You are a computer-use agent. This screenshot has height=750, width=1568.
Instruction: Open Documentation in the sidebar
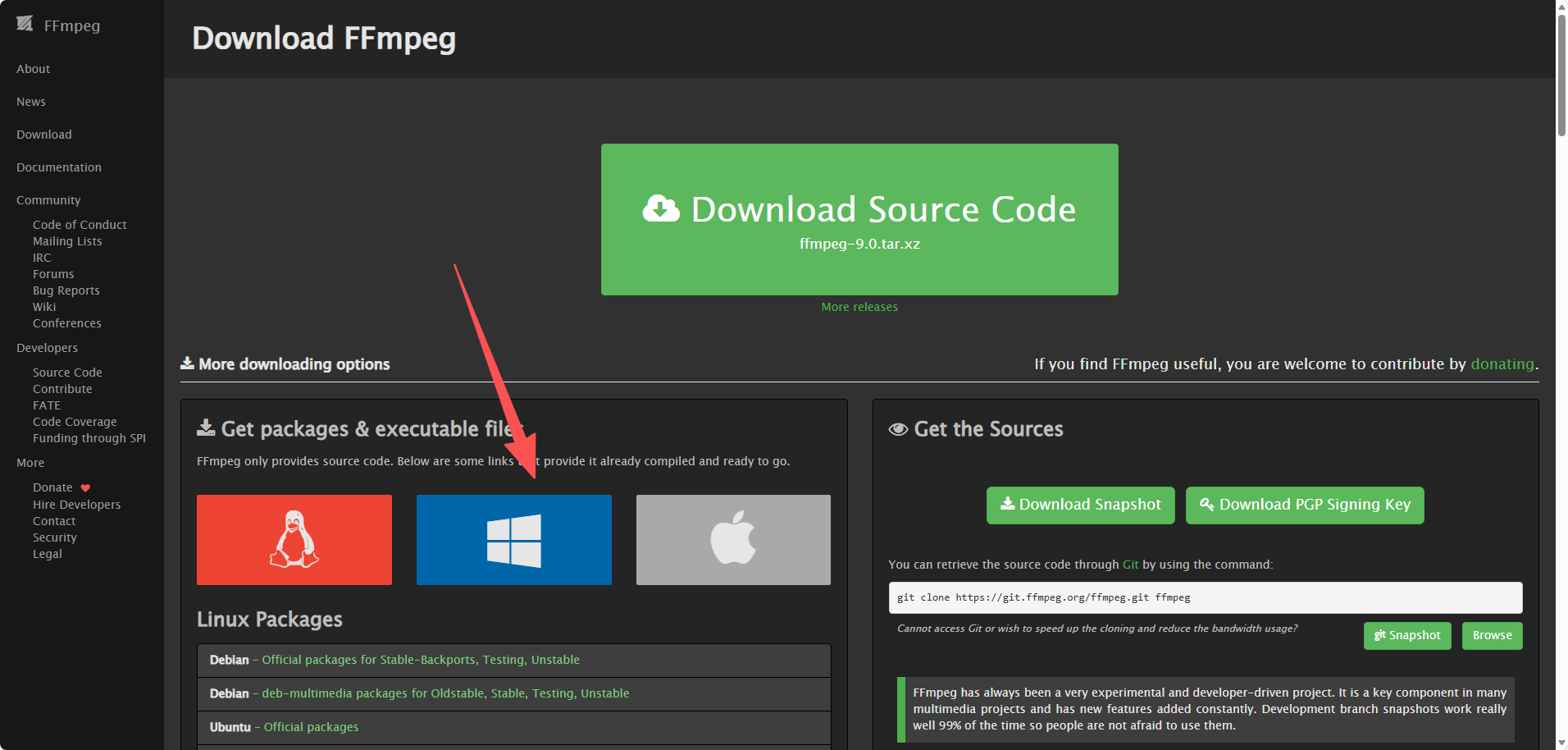pos(59,167)
